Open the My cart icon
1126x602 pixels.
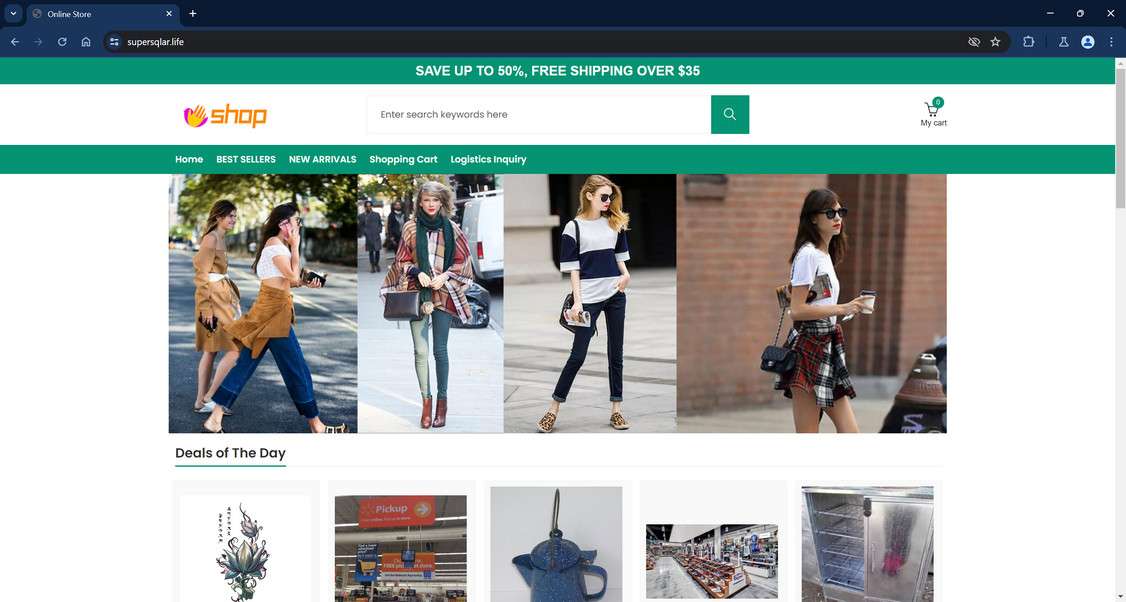(933, 114)
